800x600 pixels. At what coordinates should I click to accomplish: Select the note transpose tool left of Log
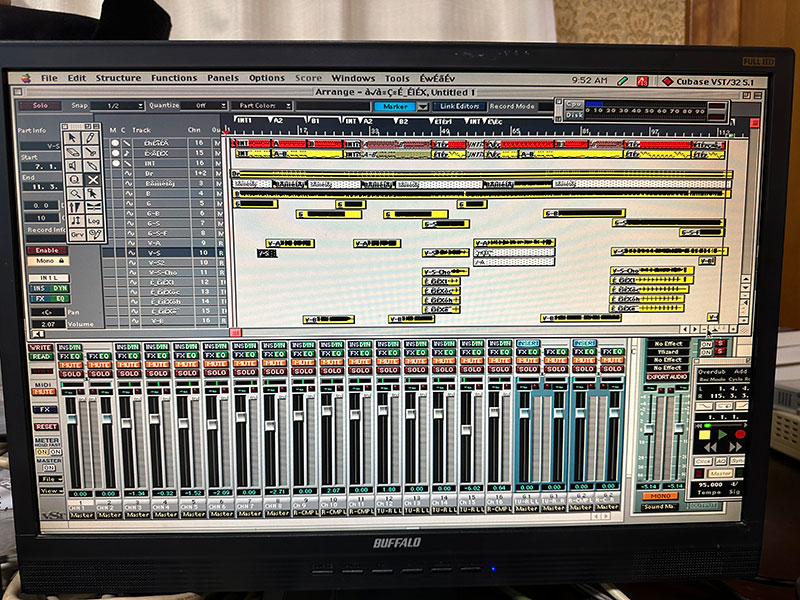(x=76, y=221)
